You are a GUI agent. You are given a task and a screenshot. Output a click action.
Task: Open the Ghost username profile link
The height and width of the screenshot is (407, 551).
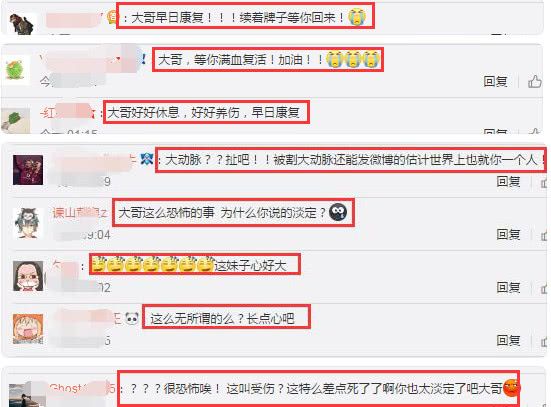tap(82, 388)
